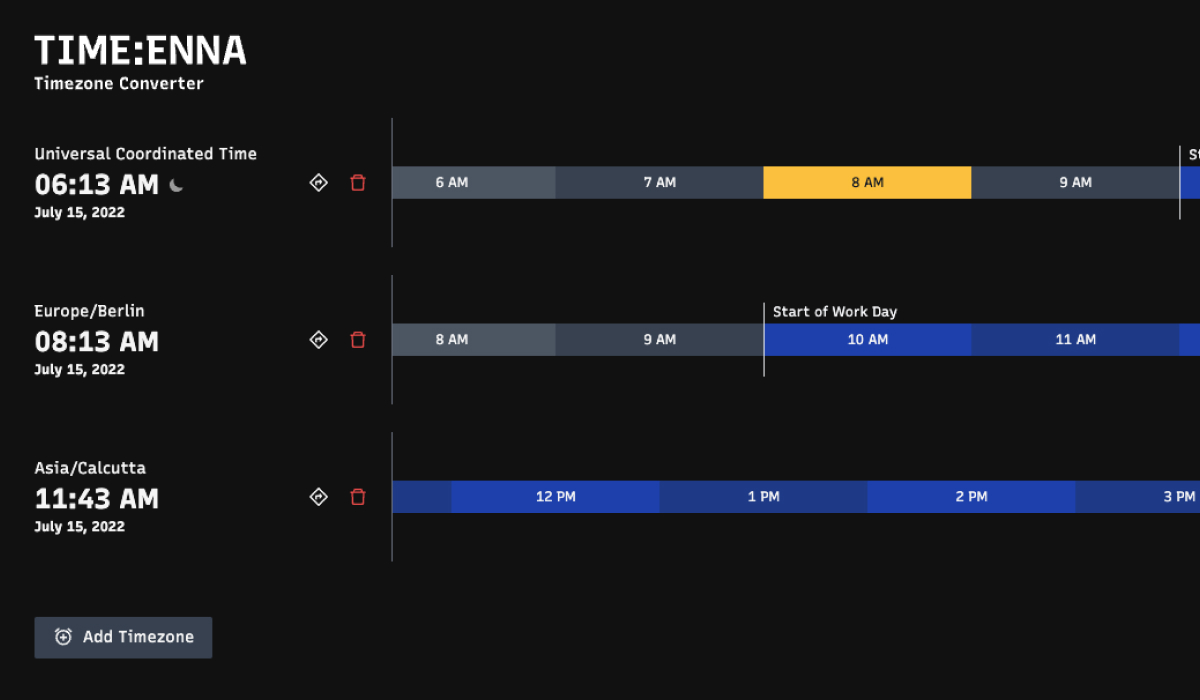Viewport: 1200px width, 700px height.
Task: Click the Europe/Berlin direction icon
Action: 319,340
